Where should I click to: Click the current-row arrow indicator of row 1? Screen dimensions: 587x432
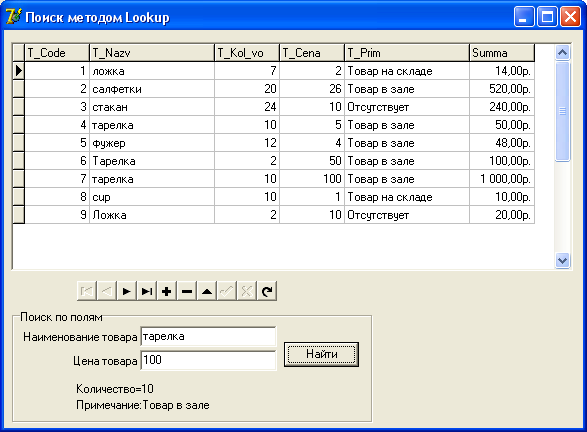pyautogui.click(x=18, y=71)
